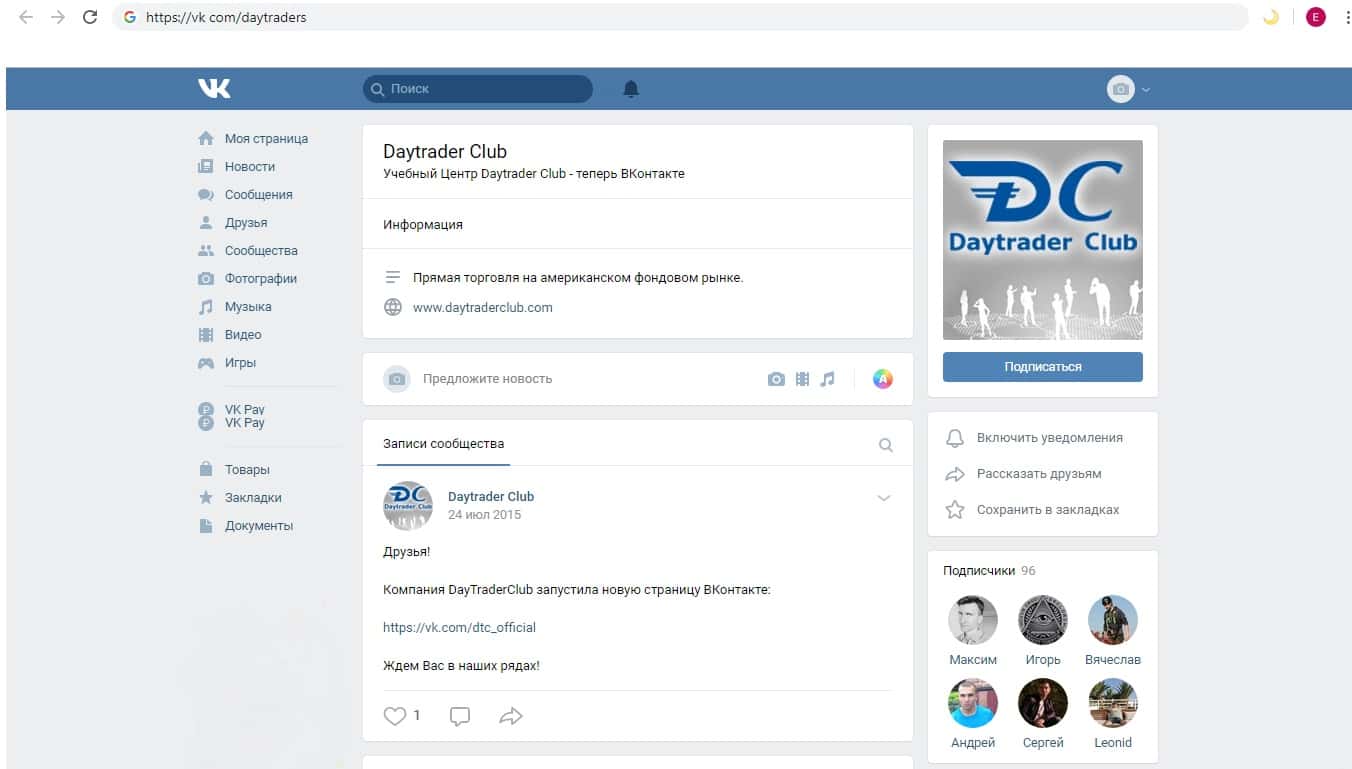Search community posts with magnifier icon

tap(885, 445)
